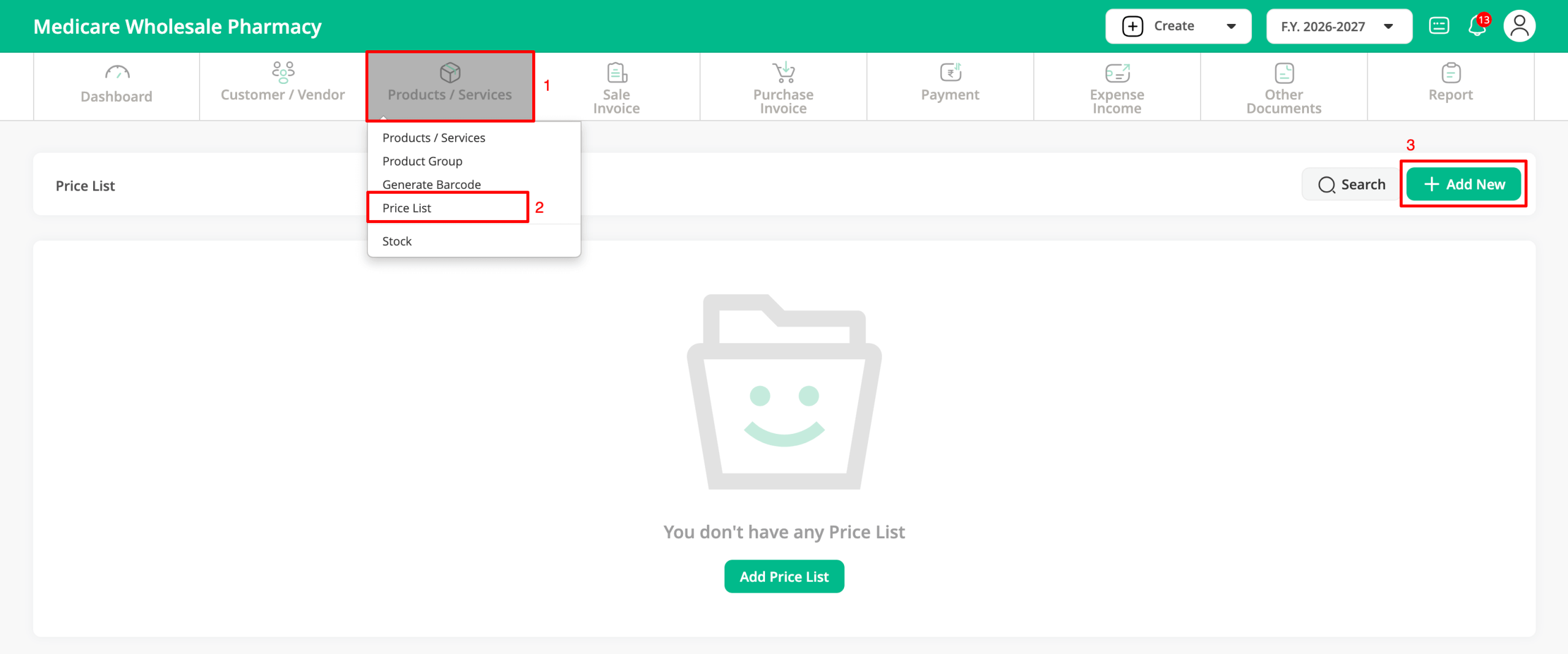This screenshot has width=1568, height=654.
Task: Open Expense Income icon
Action: (x=1117, y=73)
